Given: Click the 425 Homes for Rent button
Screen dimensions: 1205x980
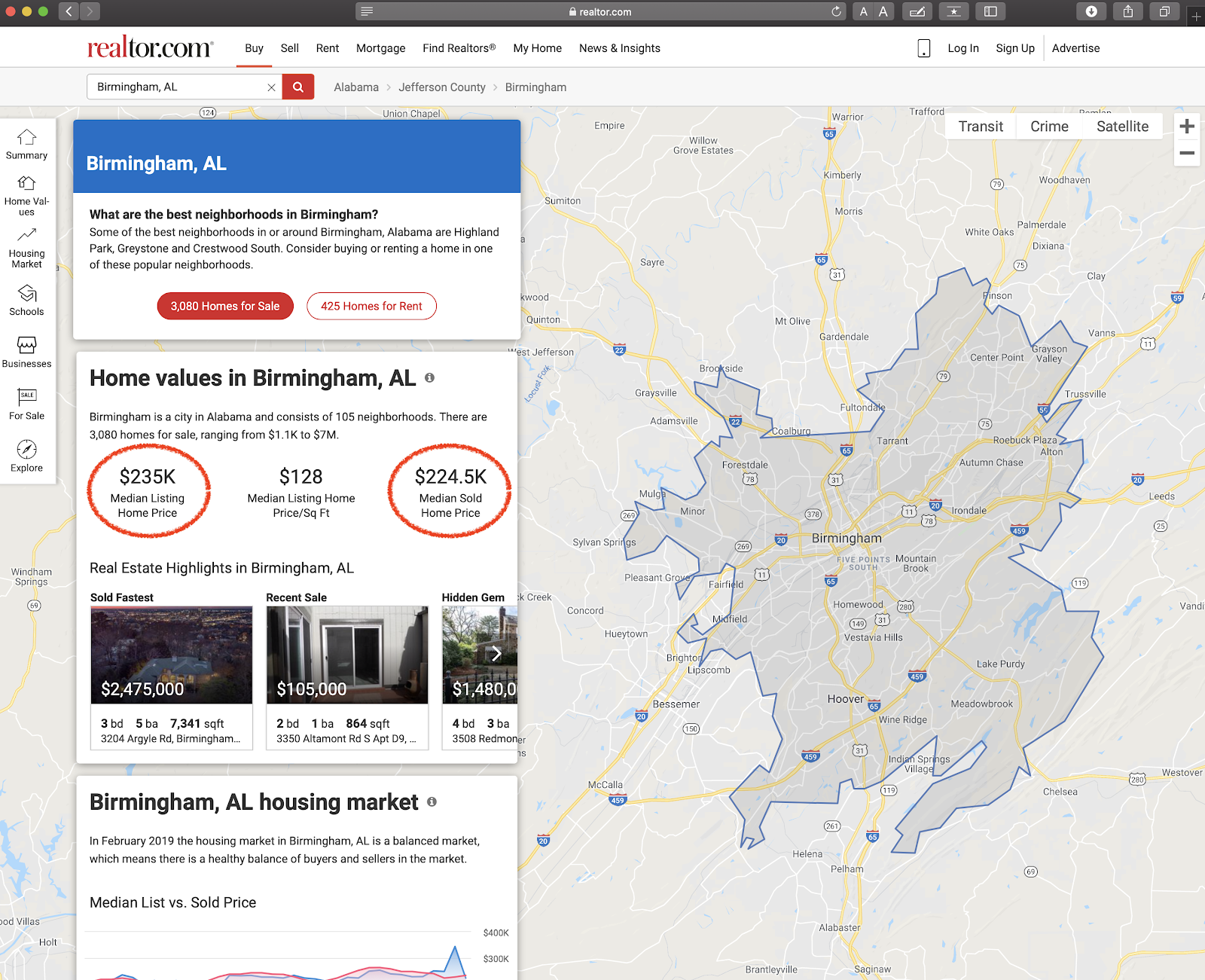Looking at the screenshot, I should click(x=371, y=306).
